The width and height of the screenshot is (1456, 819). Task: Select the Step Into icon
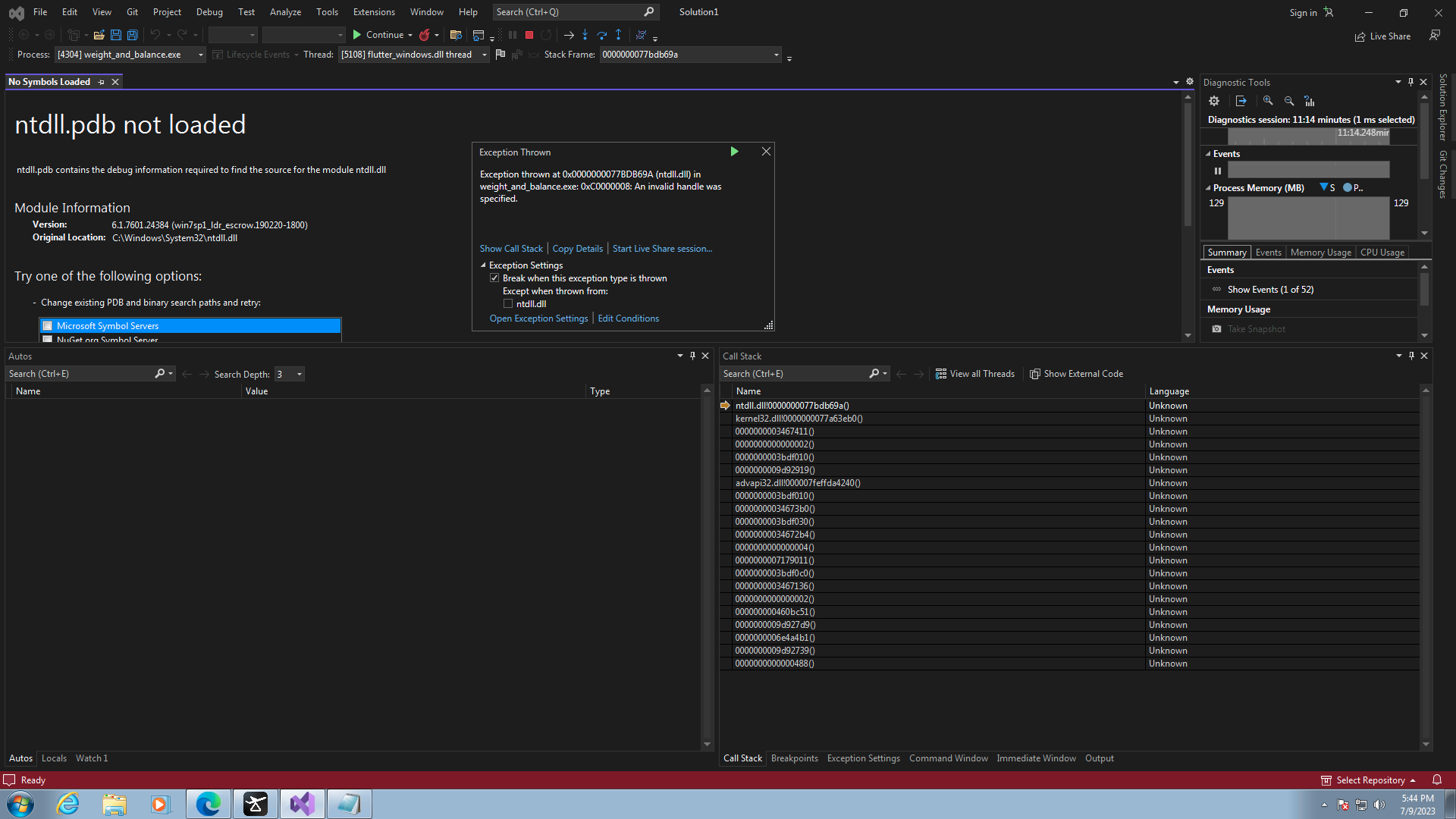[x=585, y=35]
